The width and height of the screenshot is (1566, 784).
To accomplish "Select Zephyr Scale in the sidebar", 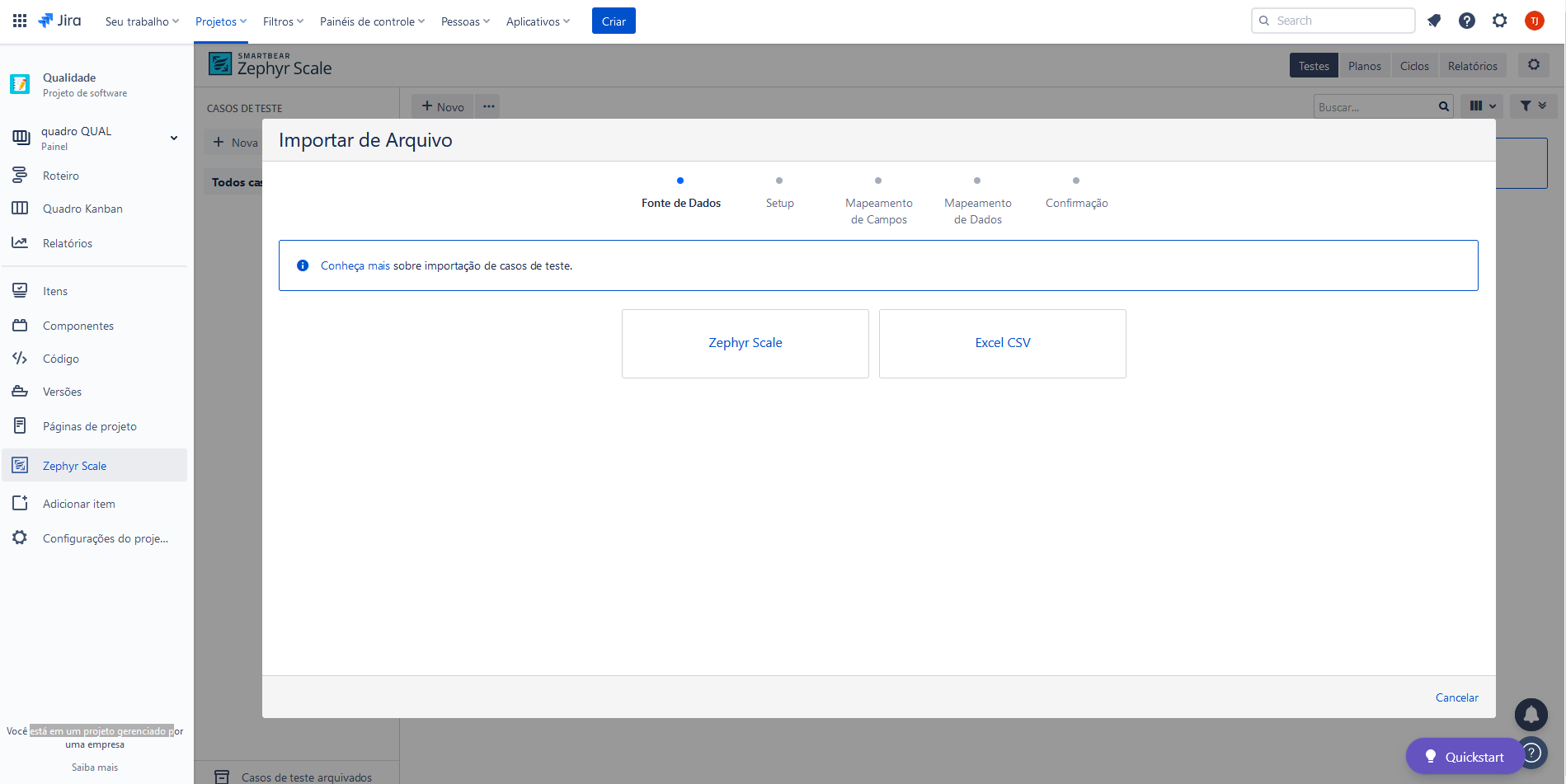I will [x=74, y=466].
